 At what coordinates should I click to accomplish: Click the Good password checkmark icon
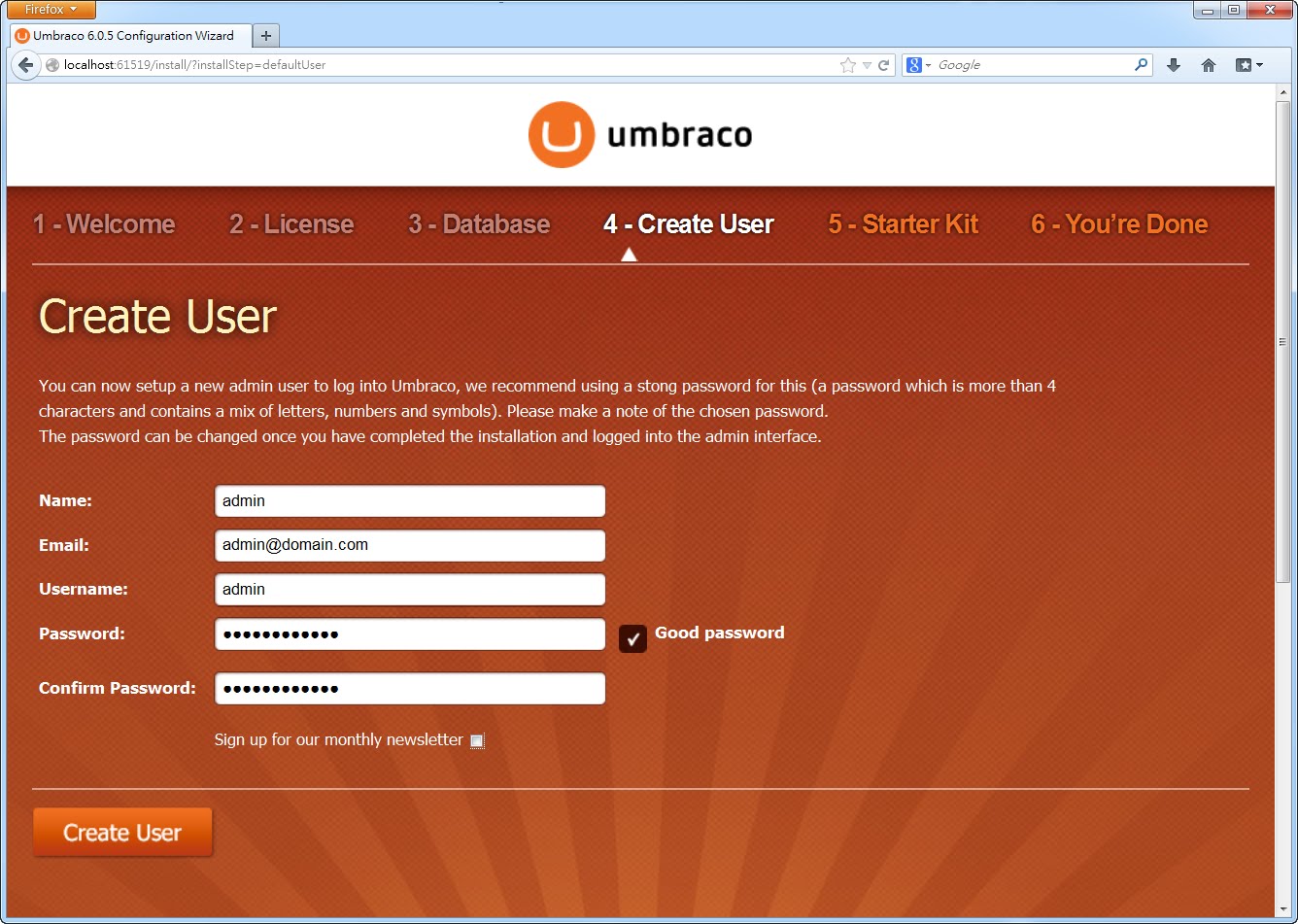(632, 638)
